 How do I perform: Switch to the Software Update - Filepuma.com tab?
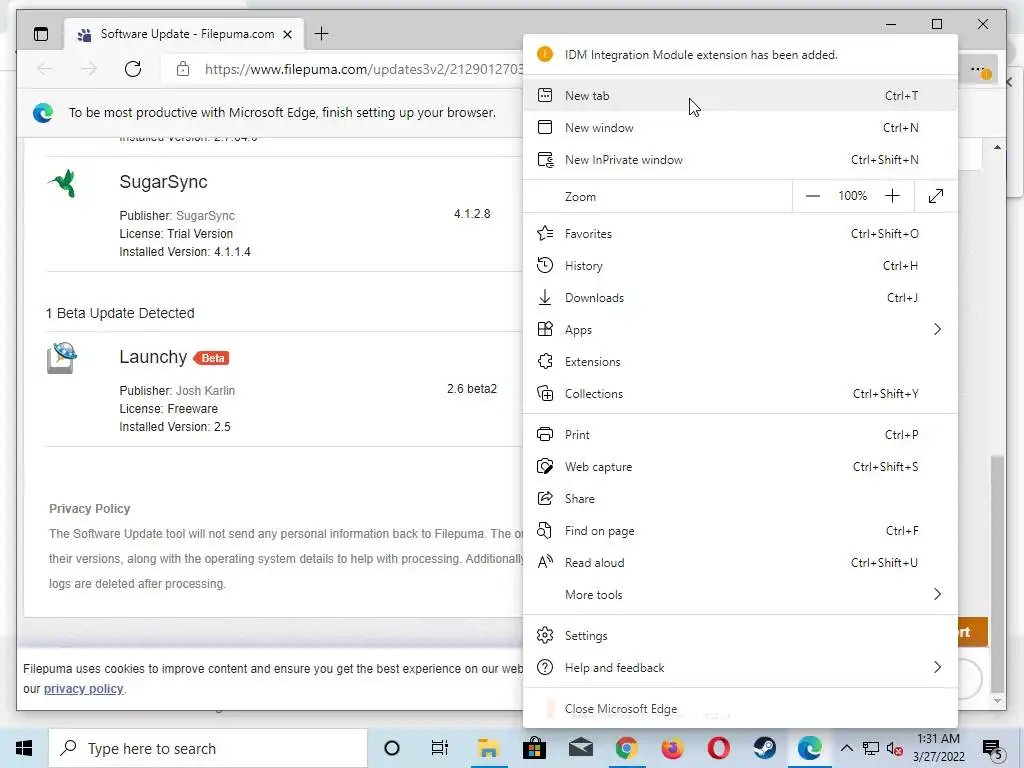point(184,34)
